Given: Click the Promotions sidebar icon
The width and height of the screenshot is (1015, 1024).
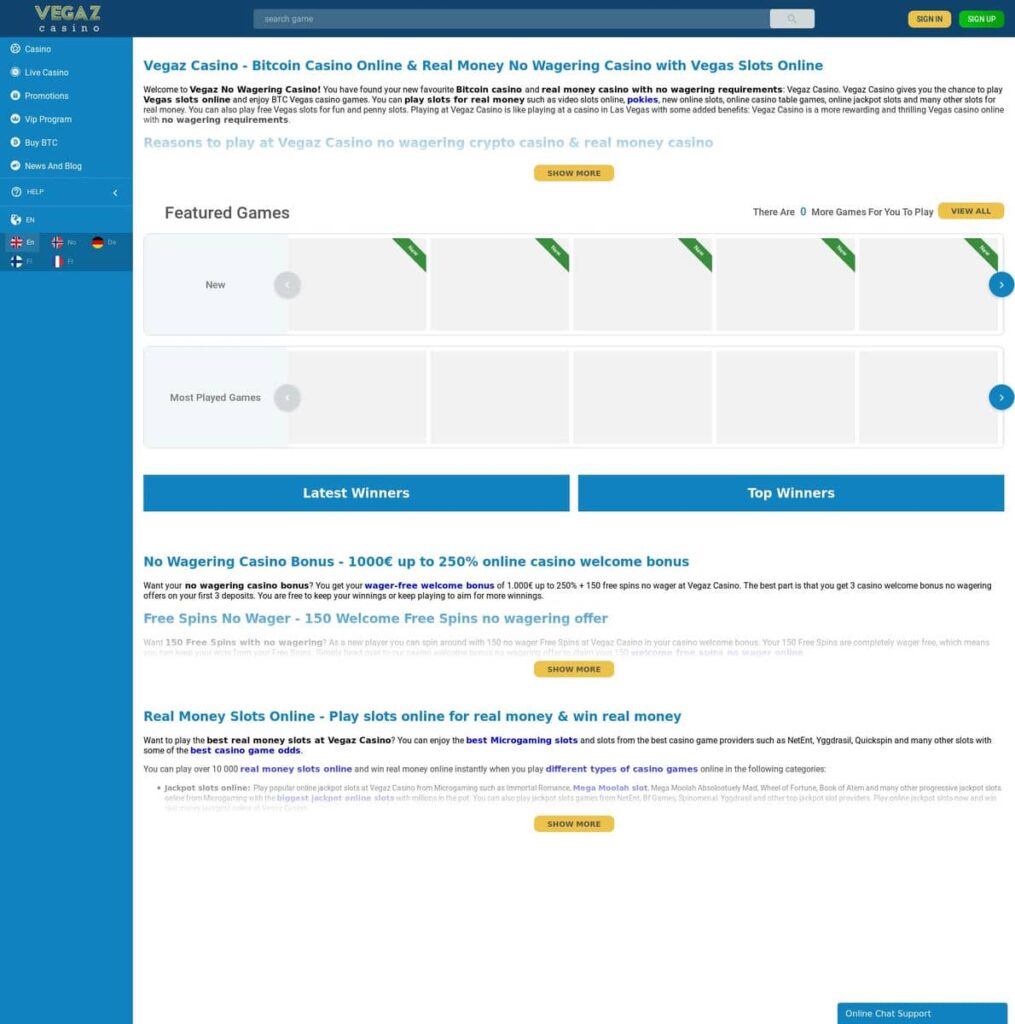Looking at the screenshot, I should [x=15, y=95].
